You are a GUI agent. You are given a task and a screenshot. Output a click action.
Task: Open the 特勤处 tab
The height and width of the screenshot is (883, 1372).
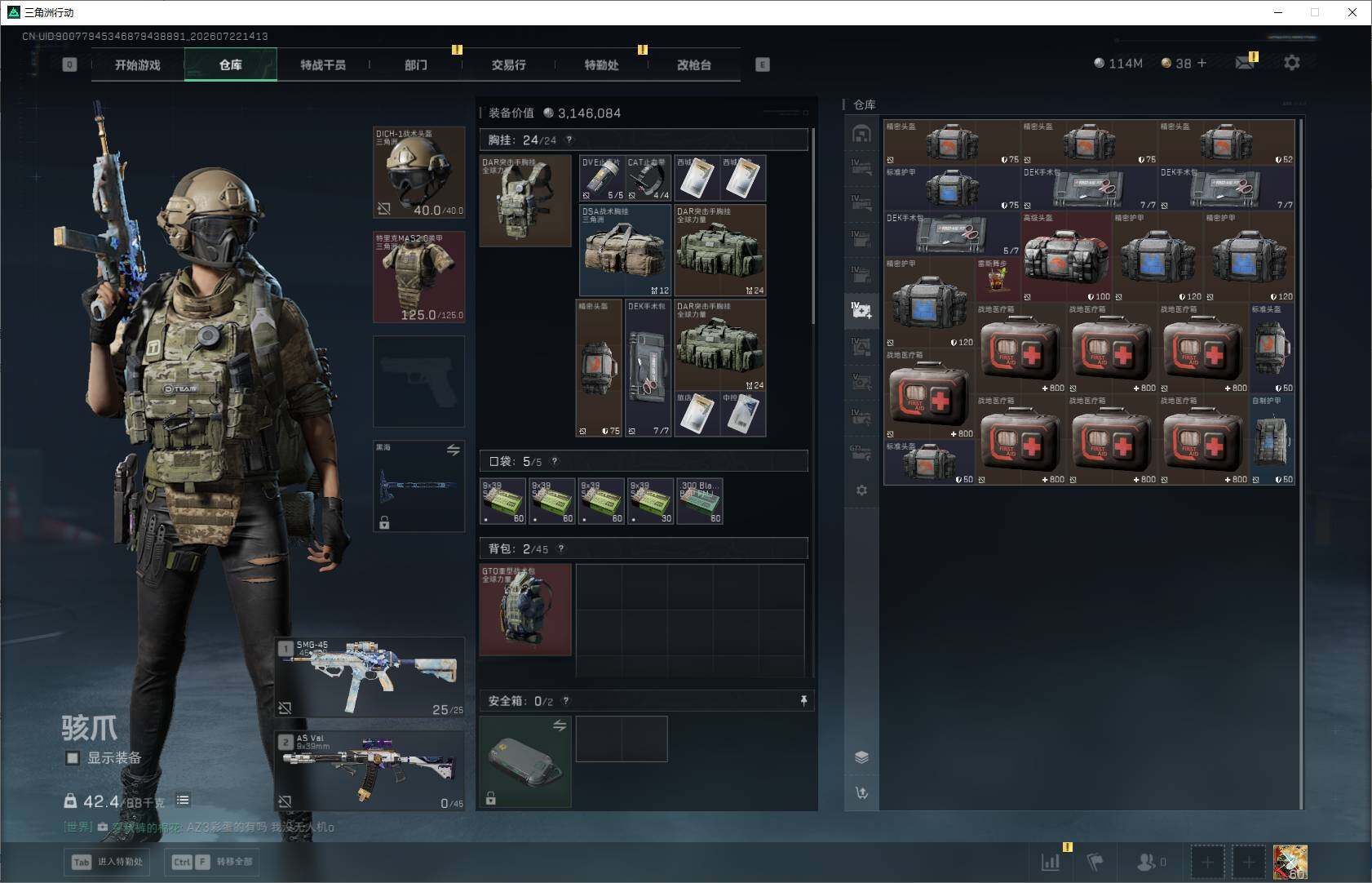tap(602, 64)
